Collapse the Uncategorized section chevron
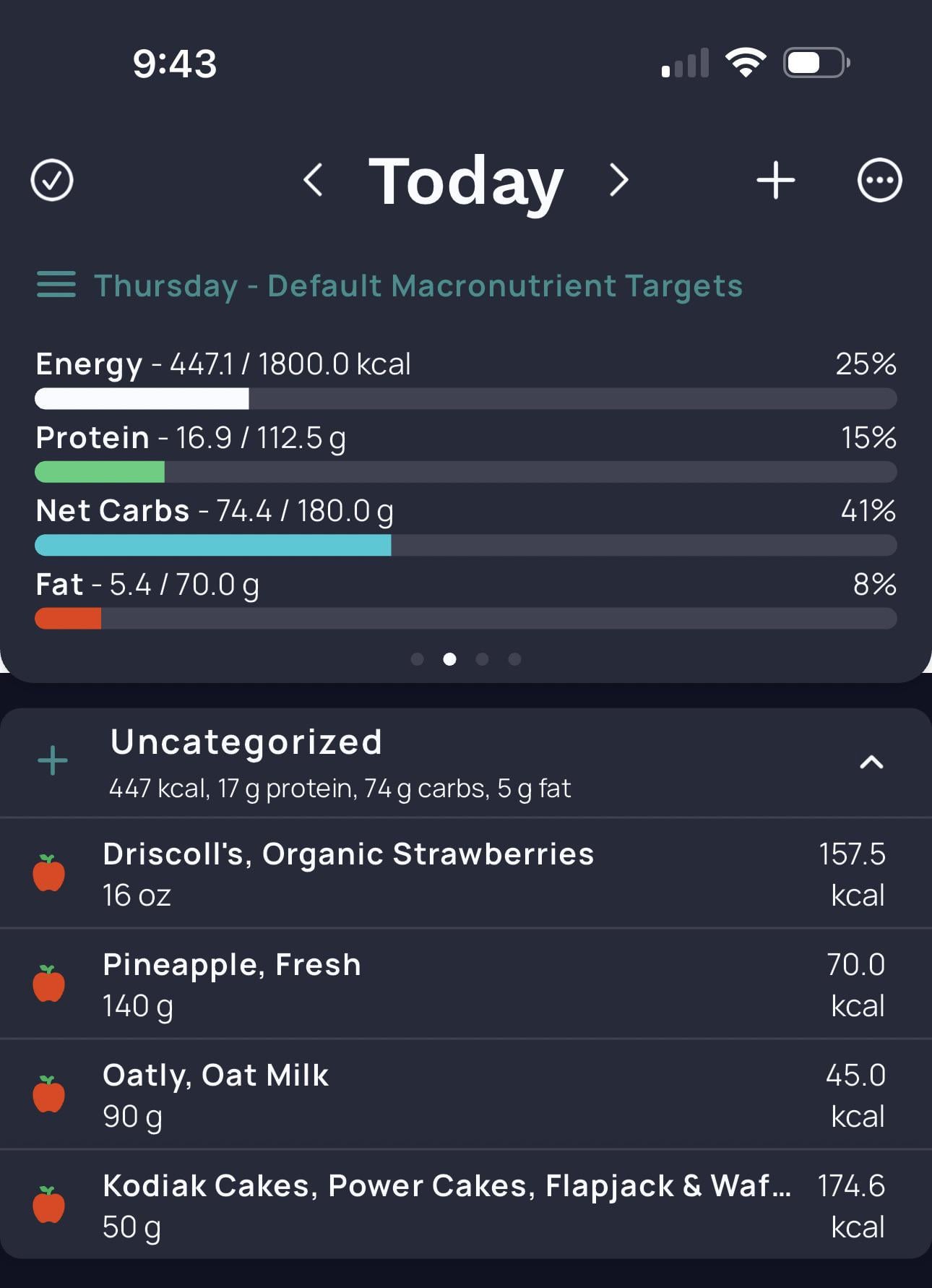Screen dimensions: 932x1288 coord(871,762)
